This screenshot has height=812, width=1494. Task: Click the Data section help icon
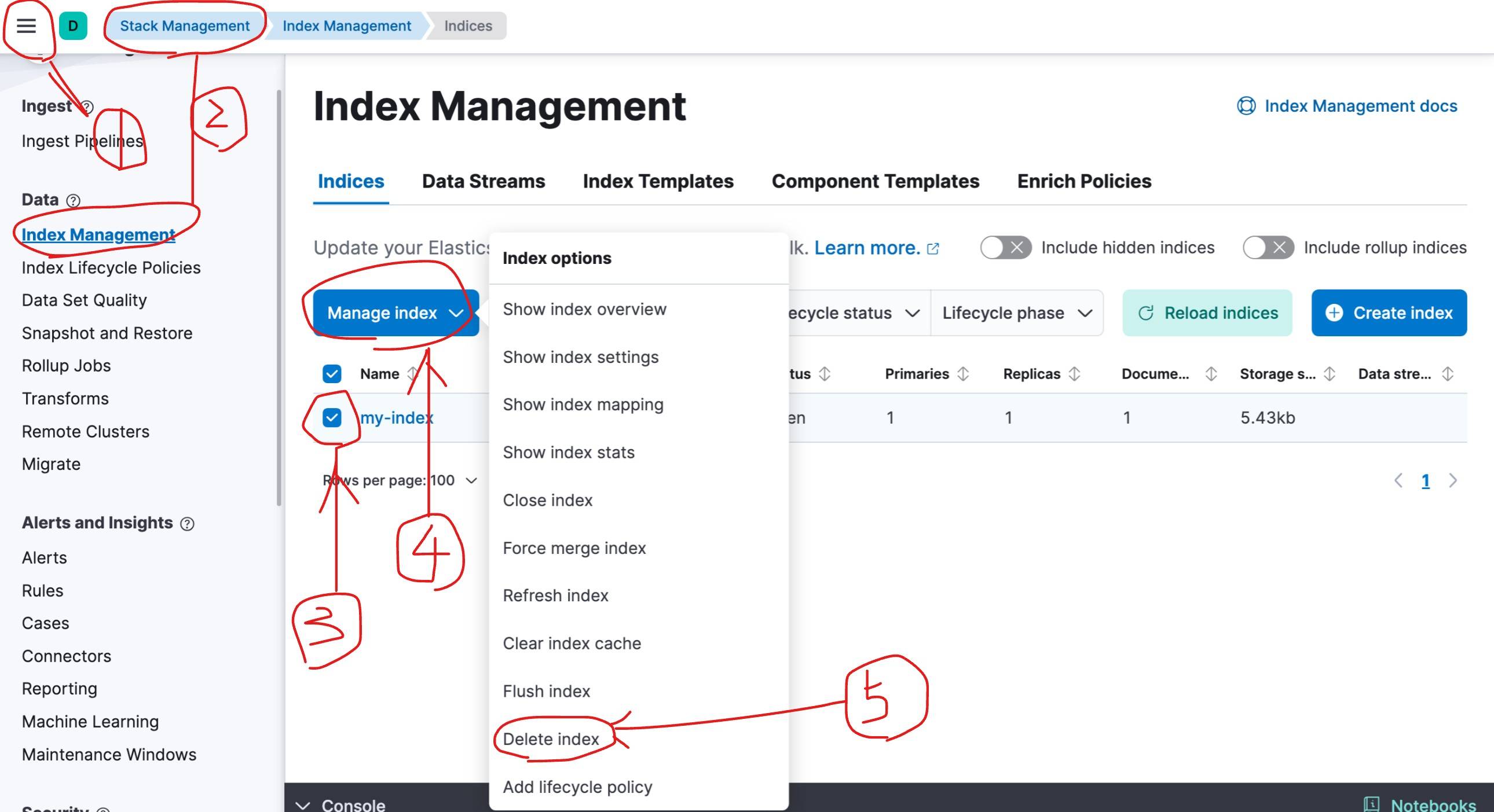pyautogui.click(x=73, y=200)
